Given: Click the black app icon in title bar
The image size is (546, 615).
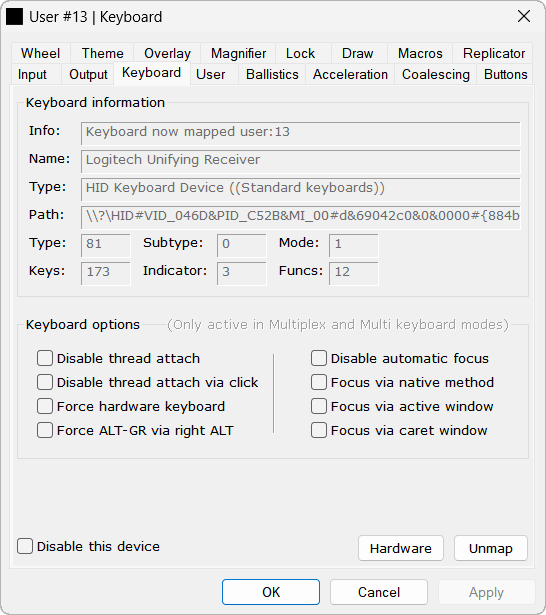Looking at the screenshot, I should (x=15, y=17).
